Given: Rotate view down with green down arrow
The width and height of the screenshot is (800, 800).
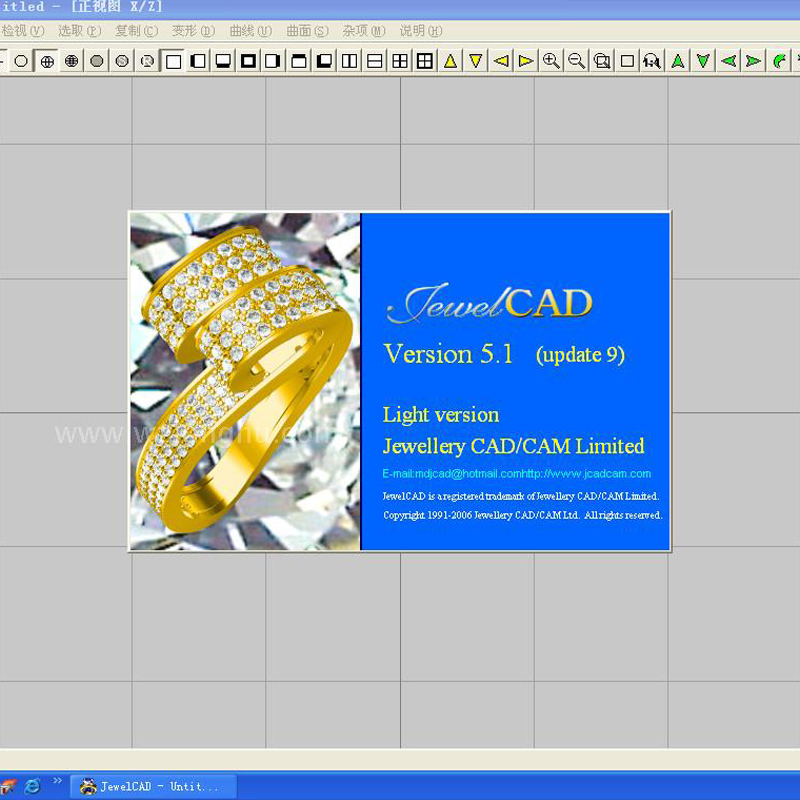Looking at the screenshot, I should [x=703, y=61].
